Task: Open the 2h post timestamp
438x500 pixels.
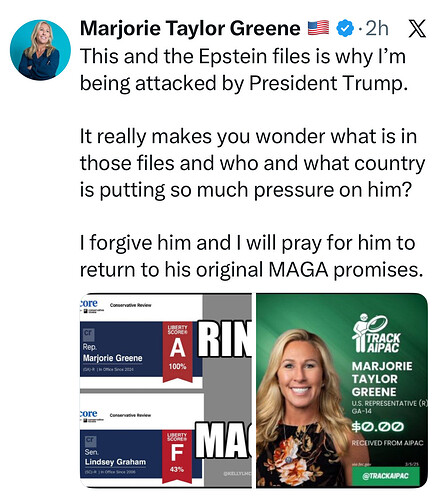Action: click(377, 28)
